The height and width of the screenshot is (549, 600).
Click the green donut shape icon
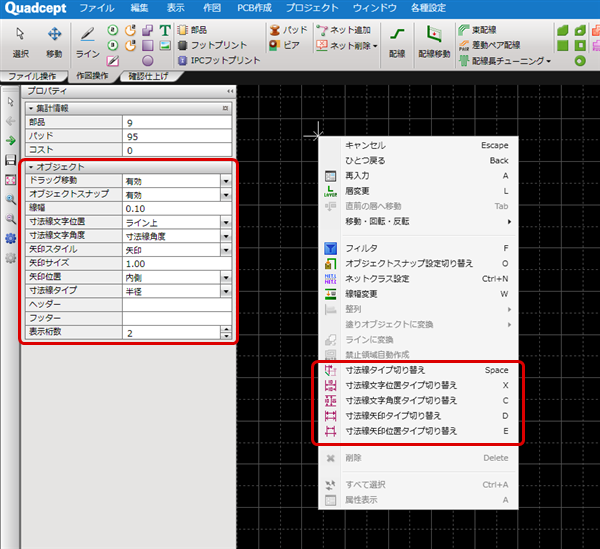(x=580, y=60)
